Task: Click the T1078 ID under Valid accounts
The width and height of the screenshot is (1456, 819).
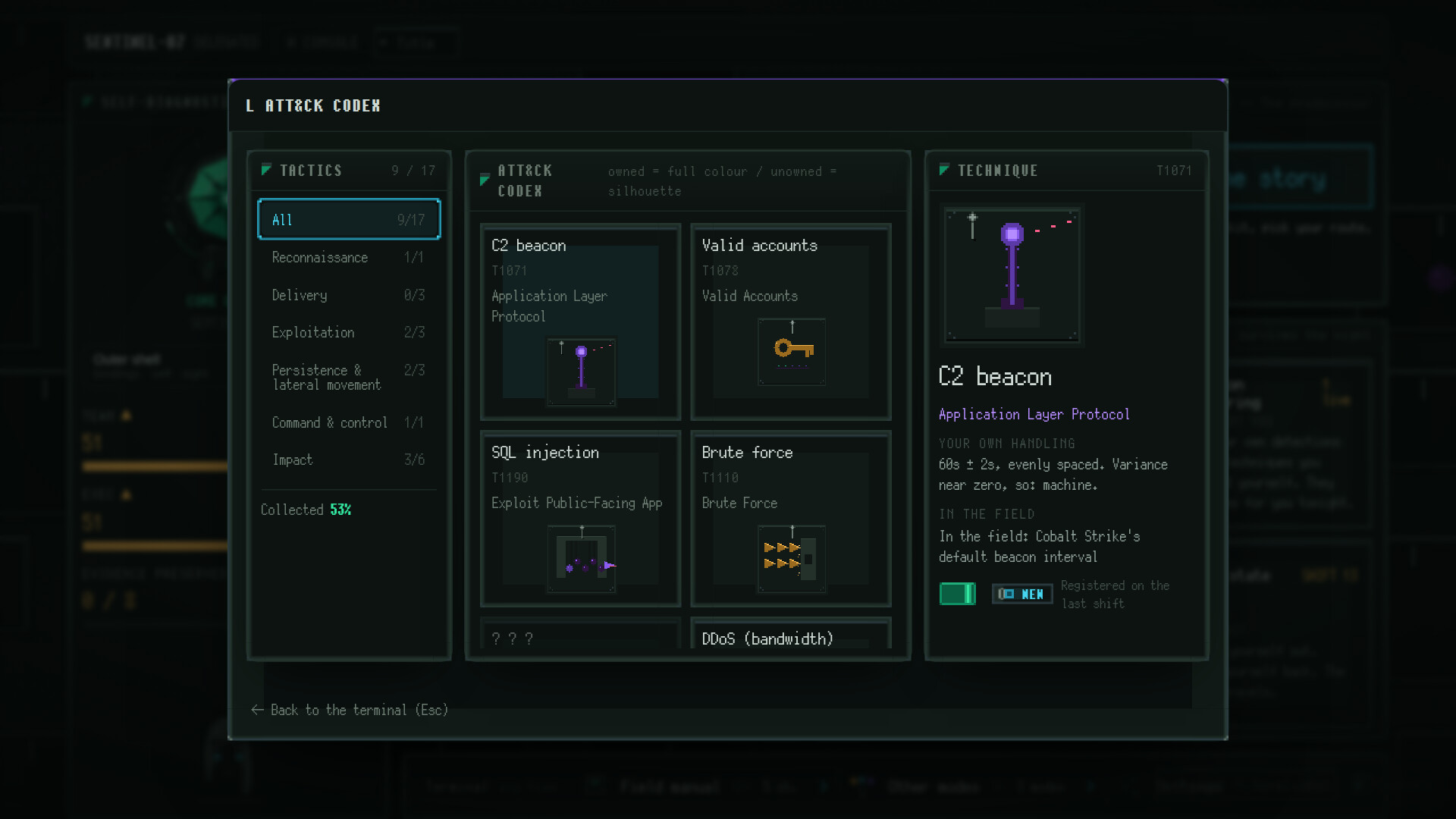Action: 720,271
